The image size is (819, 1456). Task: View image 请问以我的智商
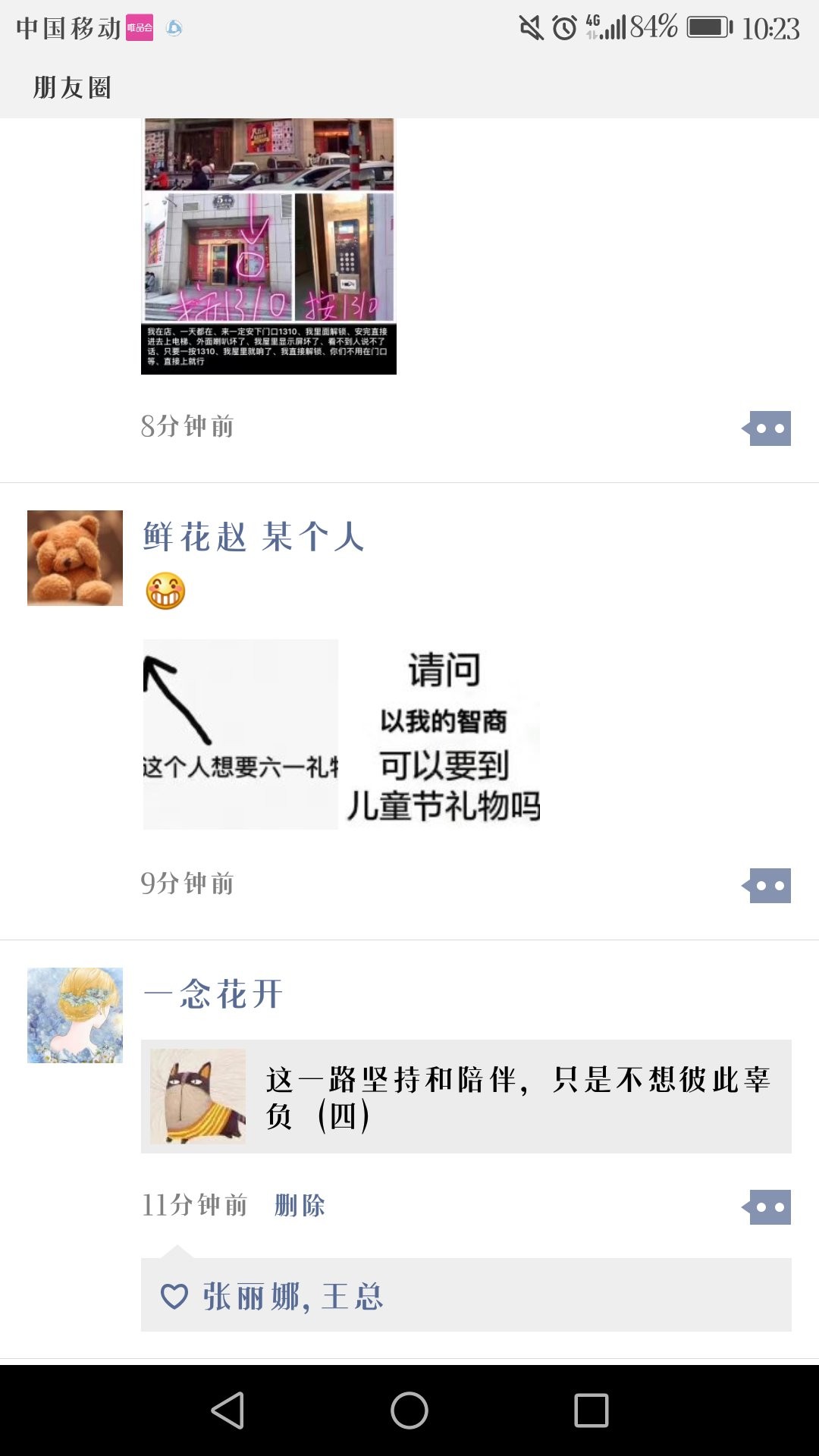pyautogui.click(x=443, y=734)
